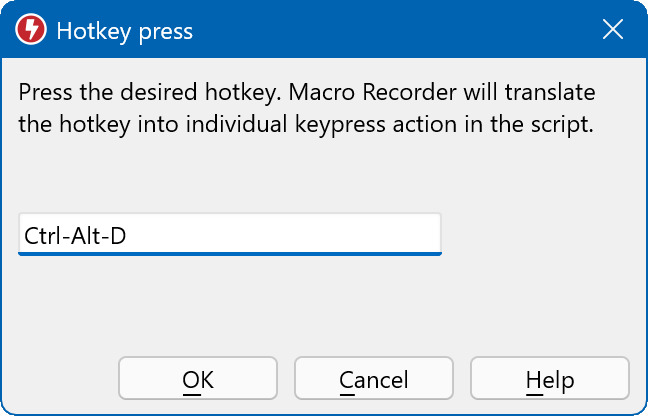
Task: Accept Ctrl-Alt-D by clicking OK
Action: [x=197, y=380]
